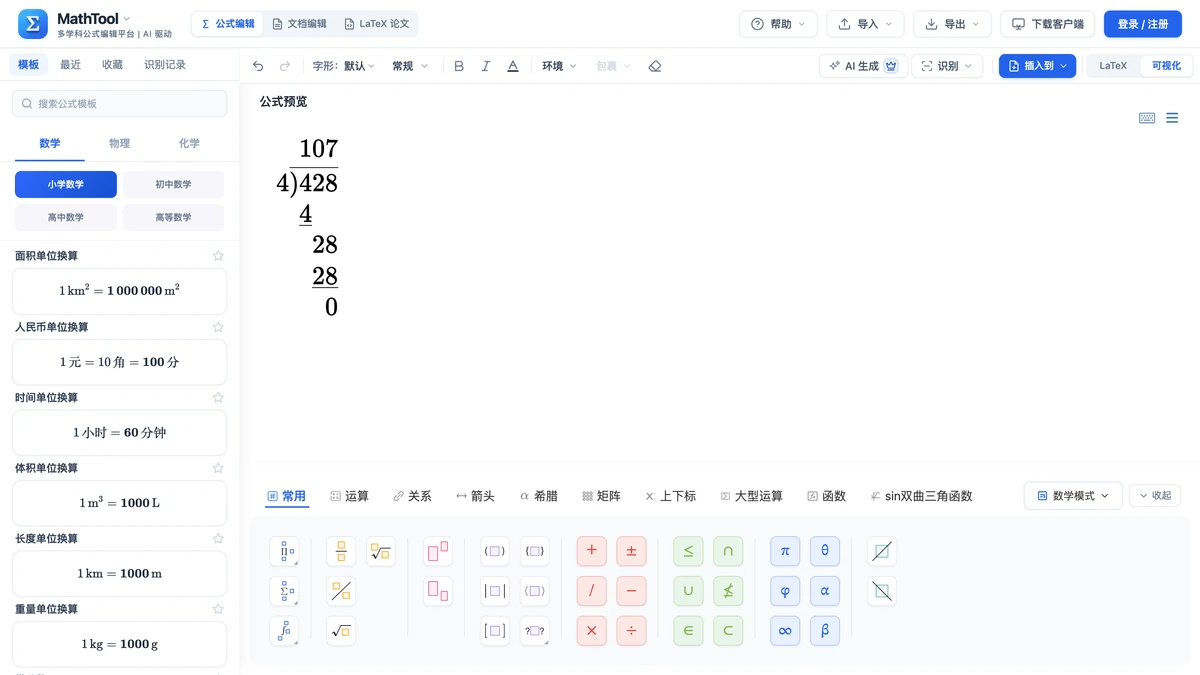Screen dimensions: 1200x675
Task: Toggle italic formatting
Action: click(x=486, y=66)
